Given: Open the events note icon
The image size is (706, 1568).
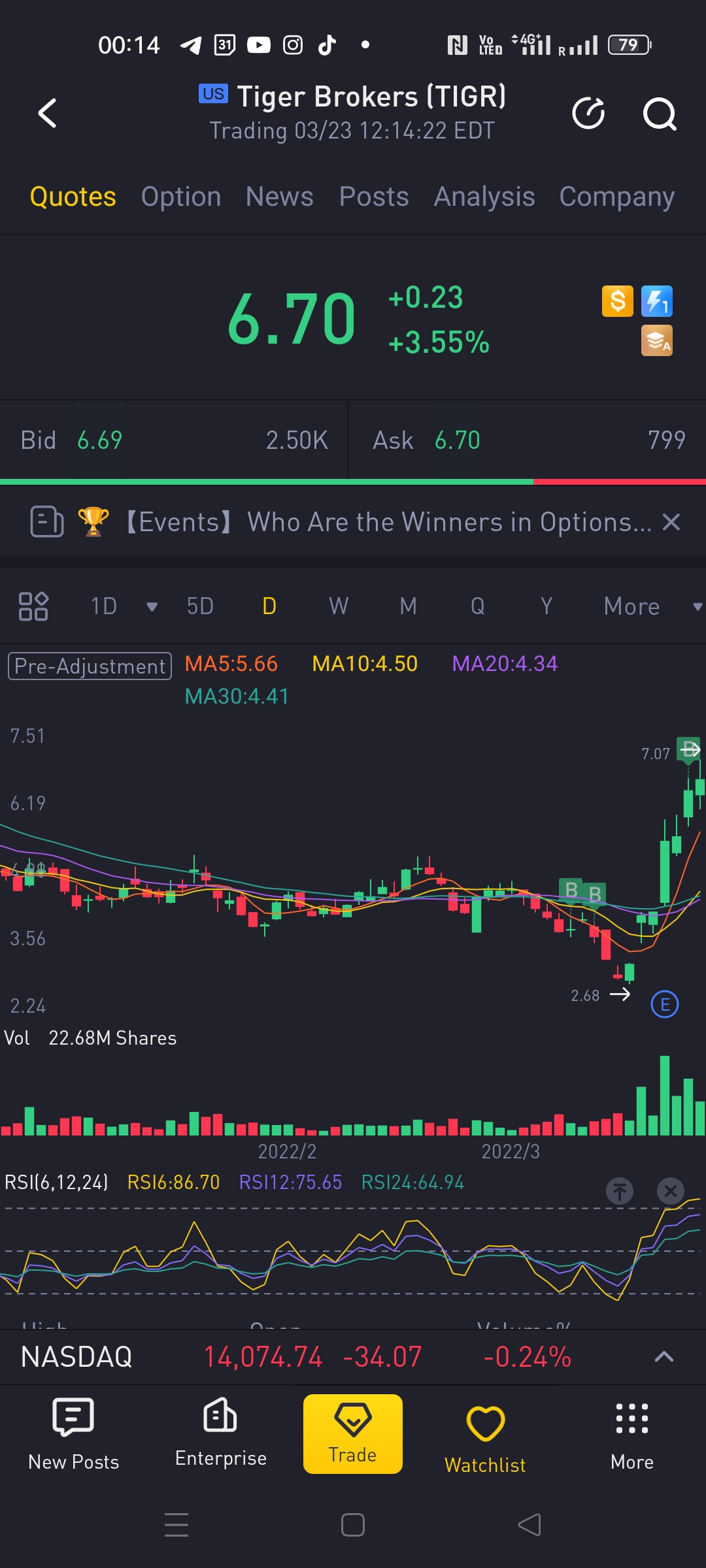Looking at the screenshot, I should coord(47,522).
